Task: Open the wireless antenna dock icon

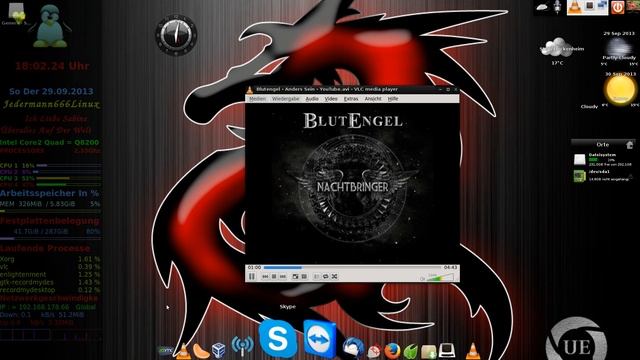Action: [242, 347]
